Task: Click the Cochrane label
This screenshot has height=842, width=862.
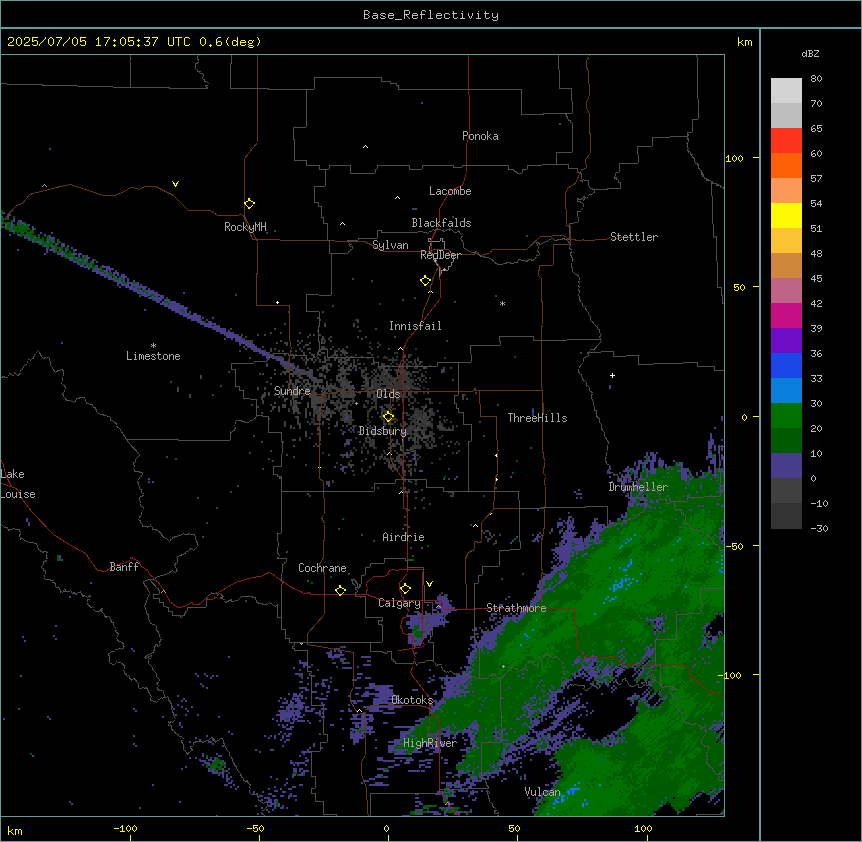Action: click(x=322, y=568)
